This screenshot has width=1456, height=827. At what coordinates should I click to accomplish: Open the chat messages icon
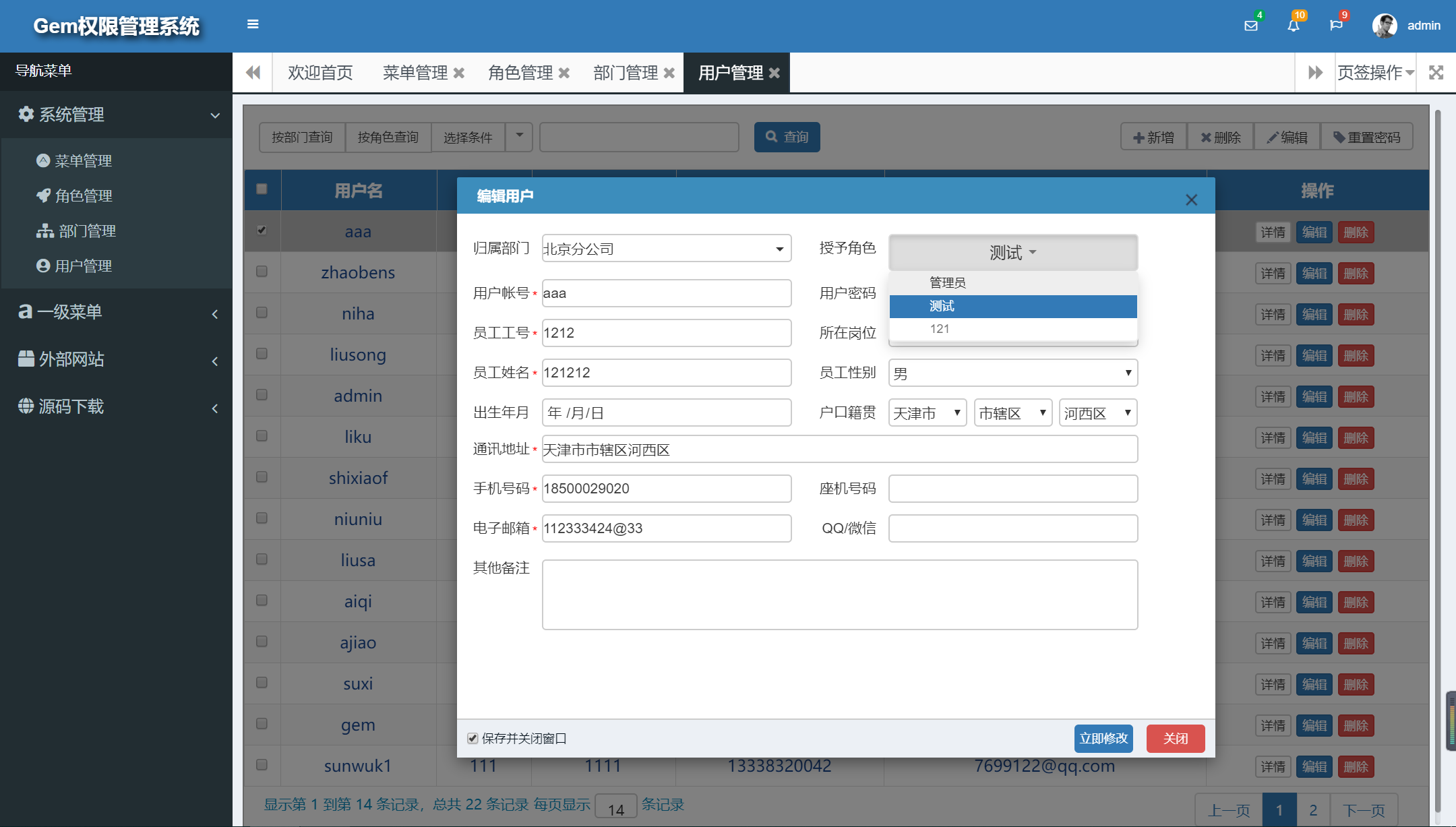[1338, 24]
